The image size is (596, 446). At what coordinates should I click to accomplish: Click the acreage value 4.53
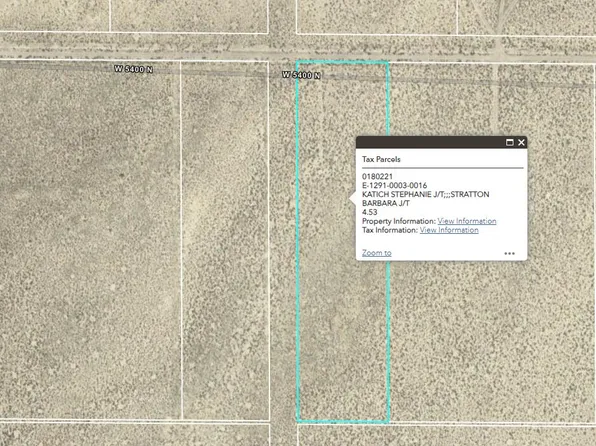pyautogui.click(x=369, y=212)
